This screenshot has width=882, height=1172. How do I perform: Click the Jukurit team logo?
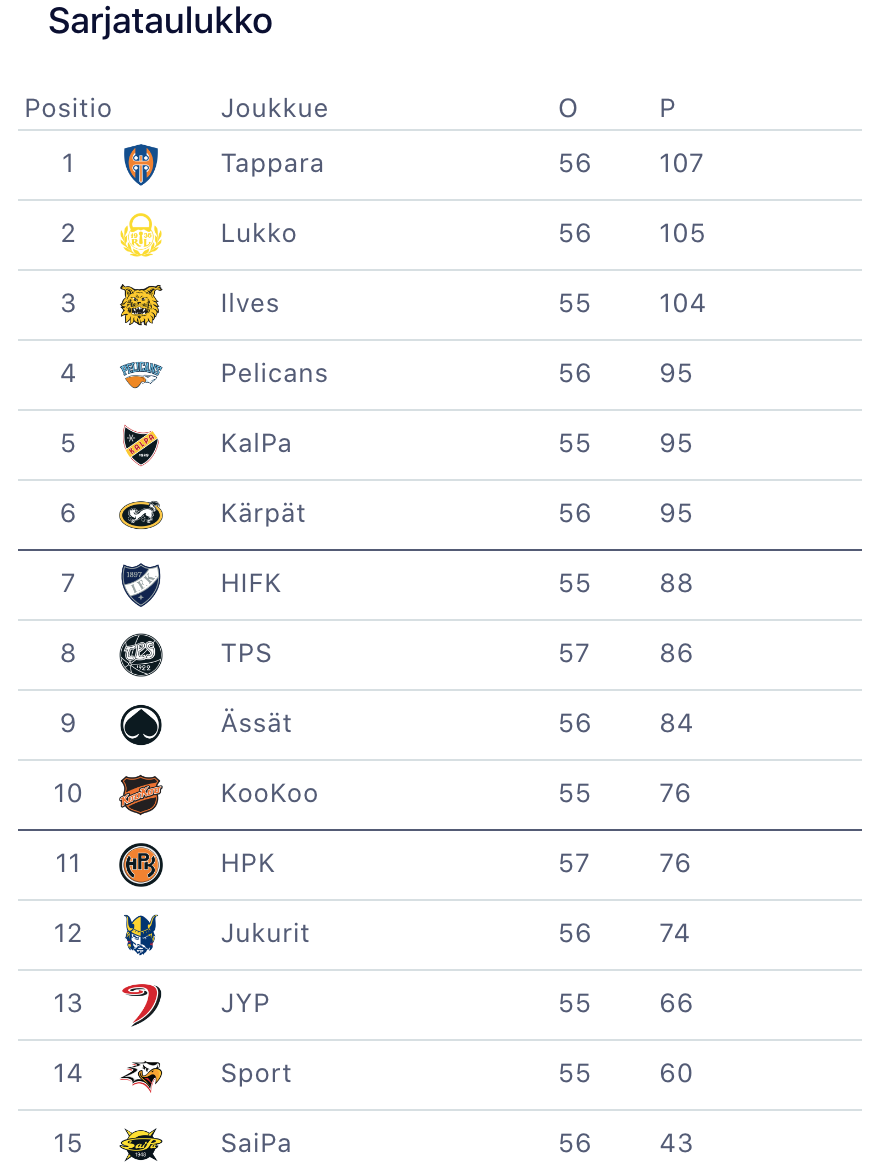tap(140, 935)
